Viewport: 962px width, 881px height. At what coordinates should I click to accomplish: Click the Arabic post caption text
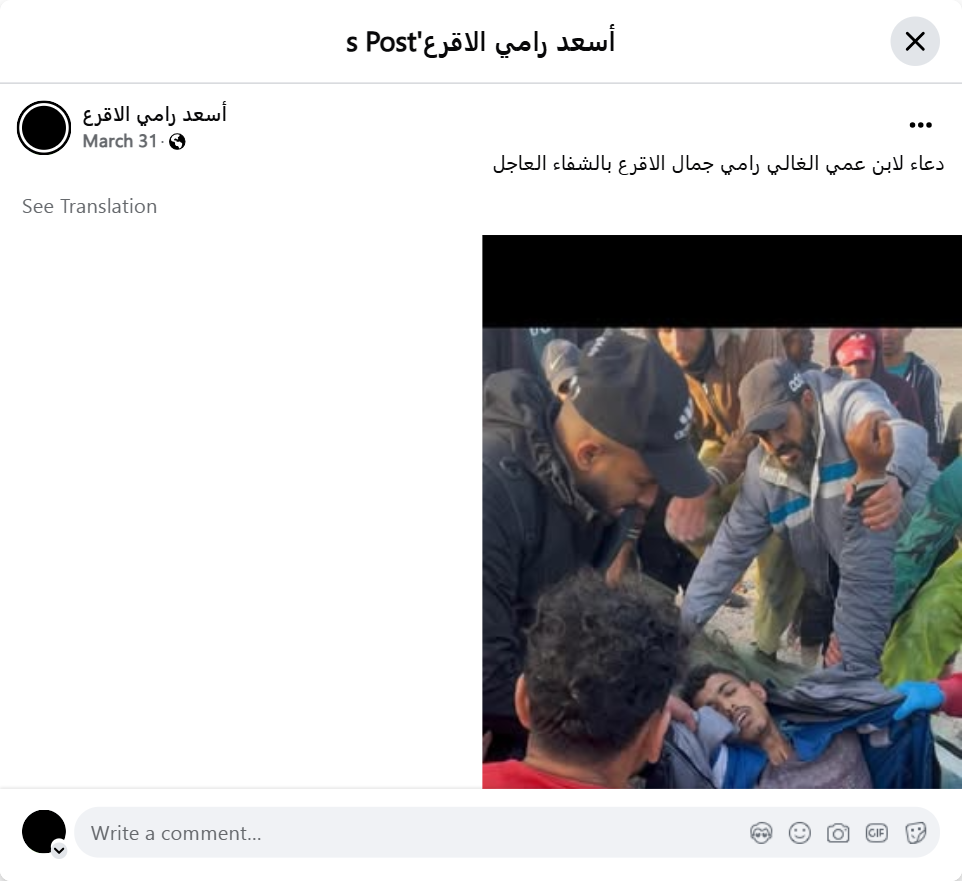click(718, 164)
